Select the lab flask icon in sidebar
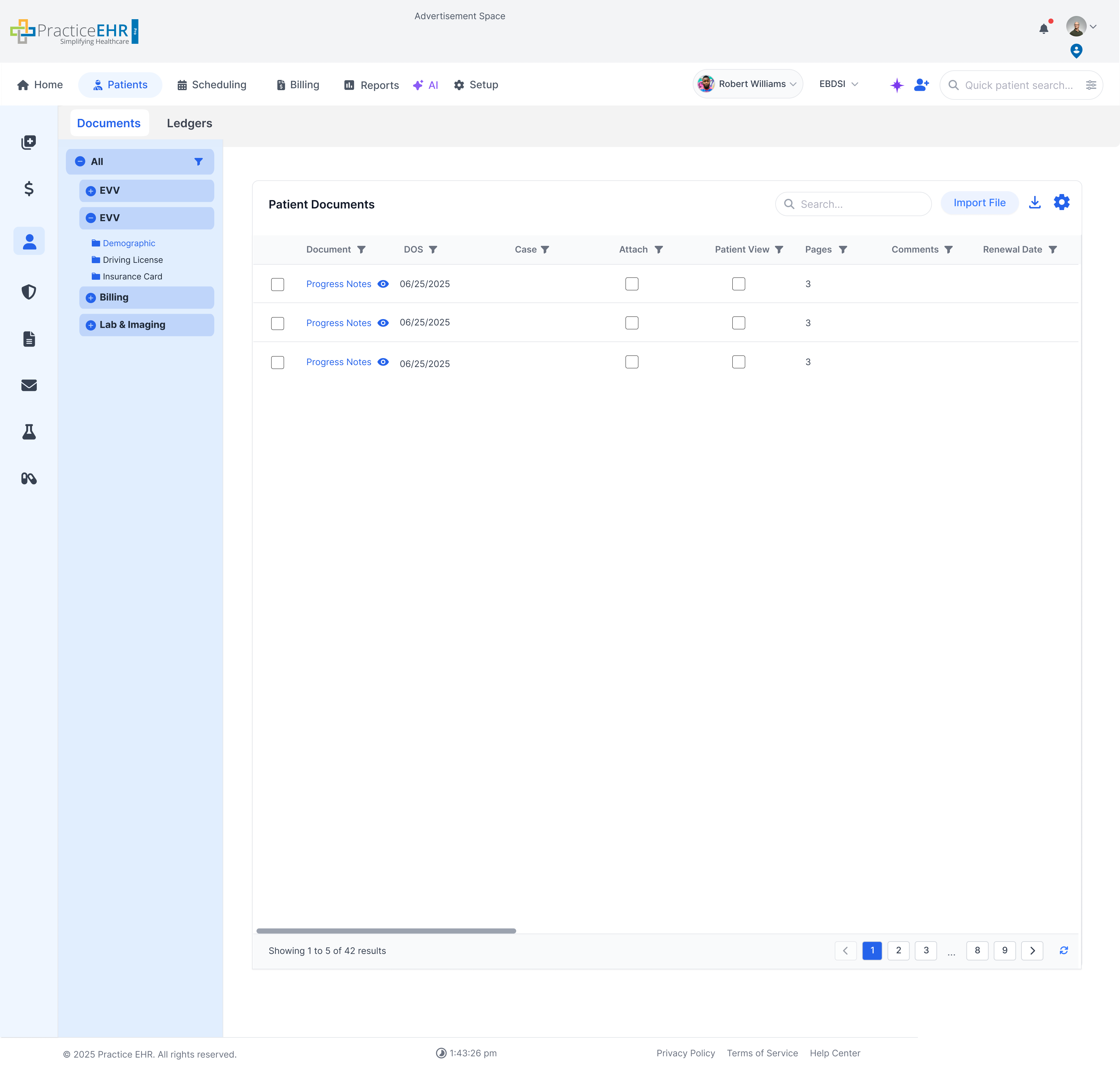Screen dimensions: 1120x1071 tap(28, 432)
